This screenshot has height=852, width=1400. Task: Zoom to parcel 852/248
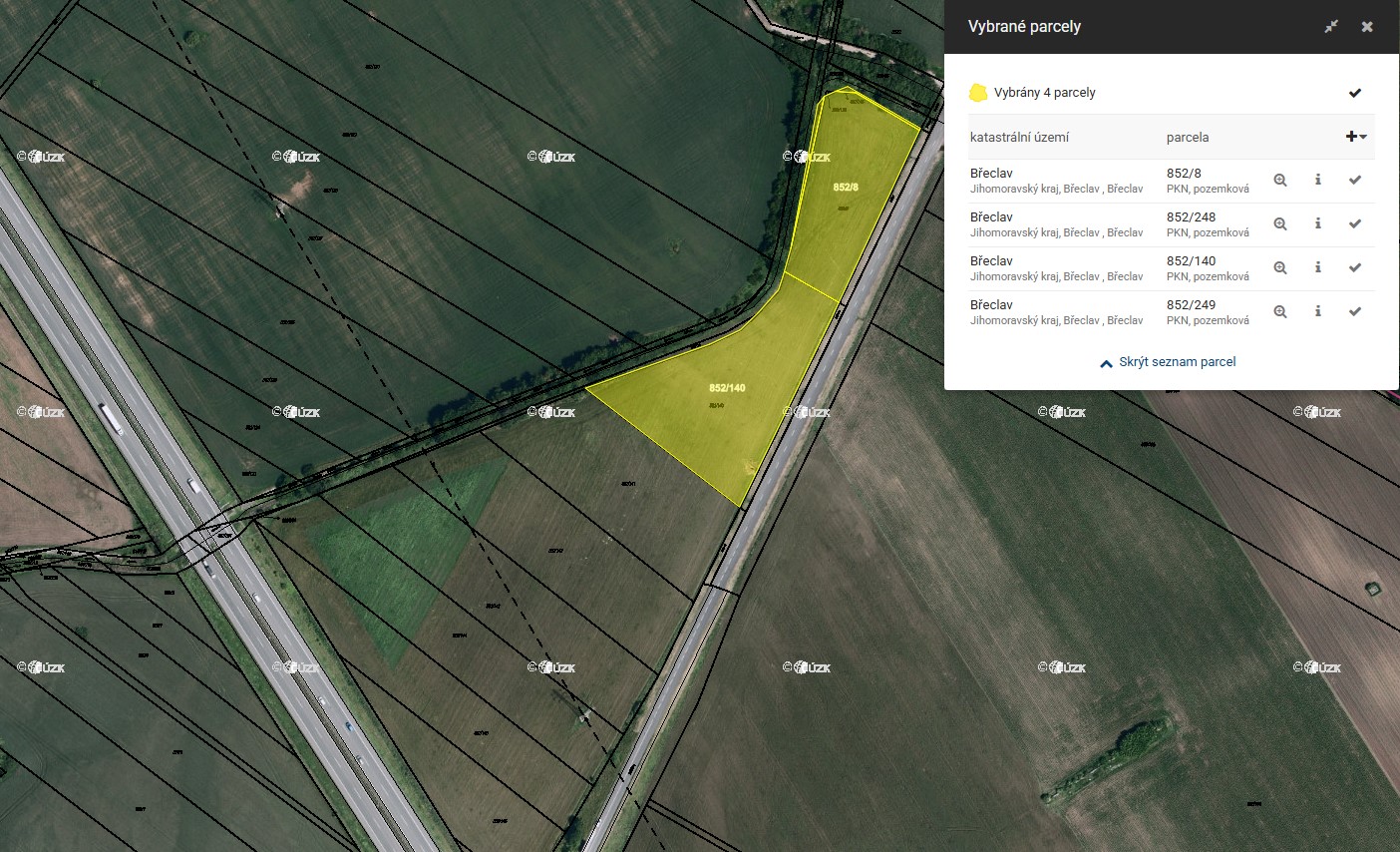[x=1280, y=224]
